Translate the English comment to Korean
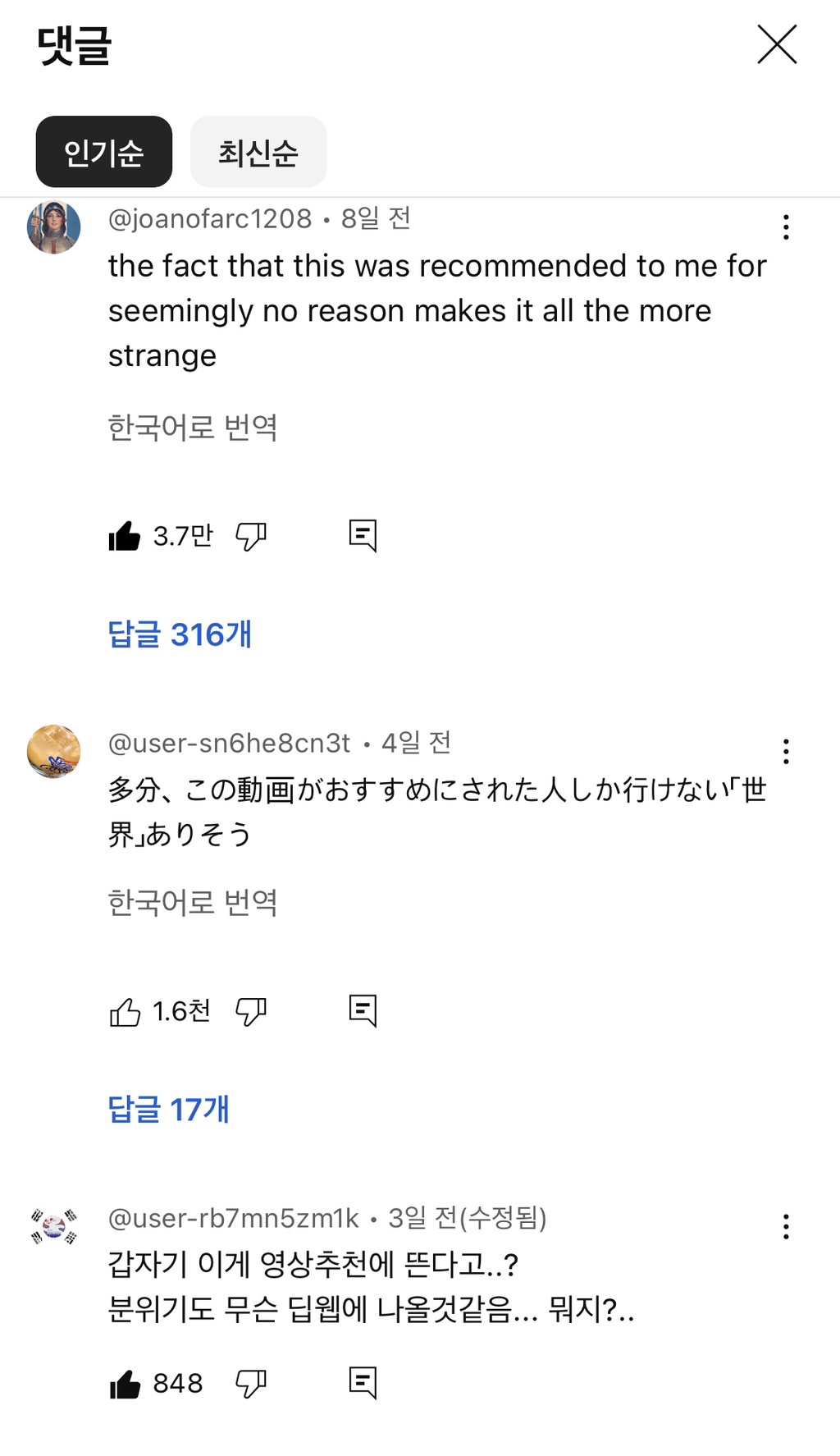 (x=193, y=427)
